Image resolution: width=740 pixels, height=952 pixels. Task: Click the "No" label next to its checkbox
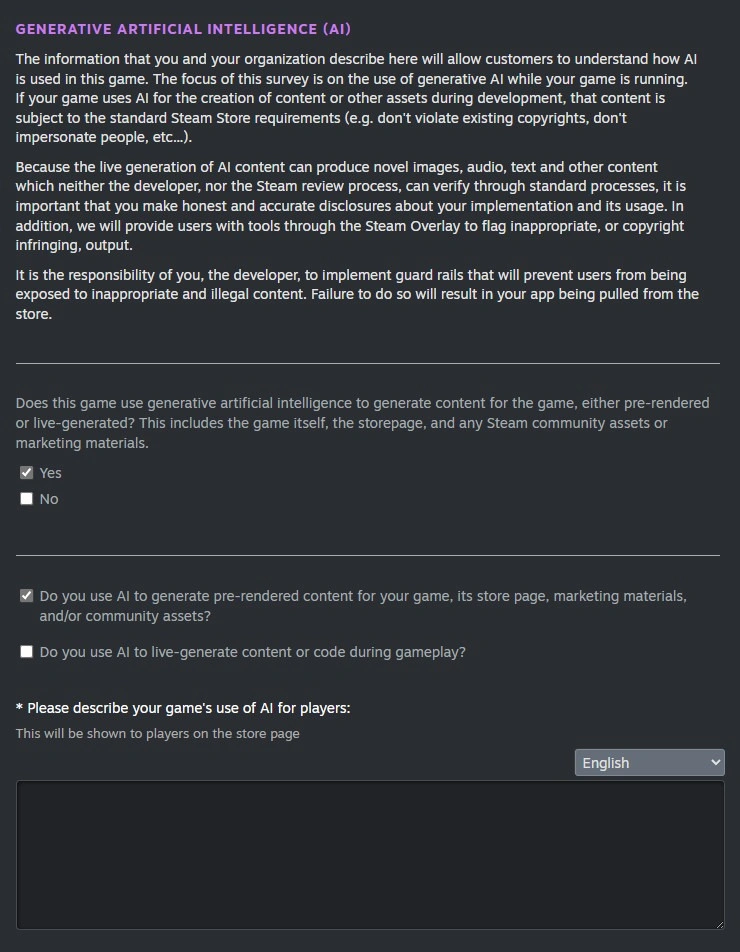click(x=47, y=498)
